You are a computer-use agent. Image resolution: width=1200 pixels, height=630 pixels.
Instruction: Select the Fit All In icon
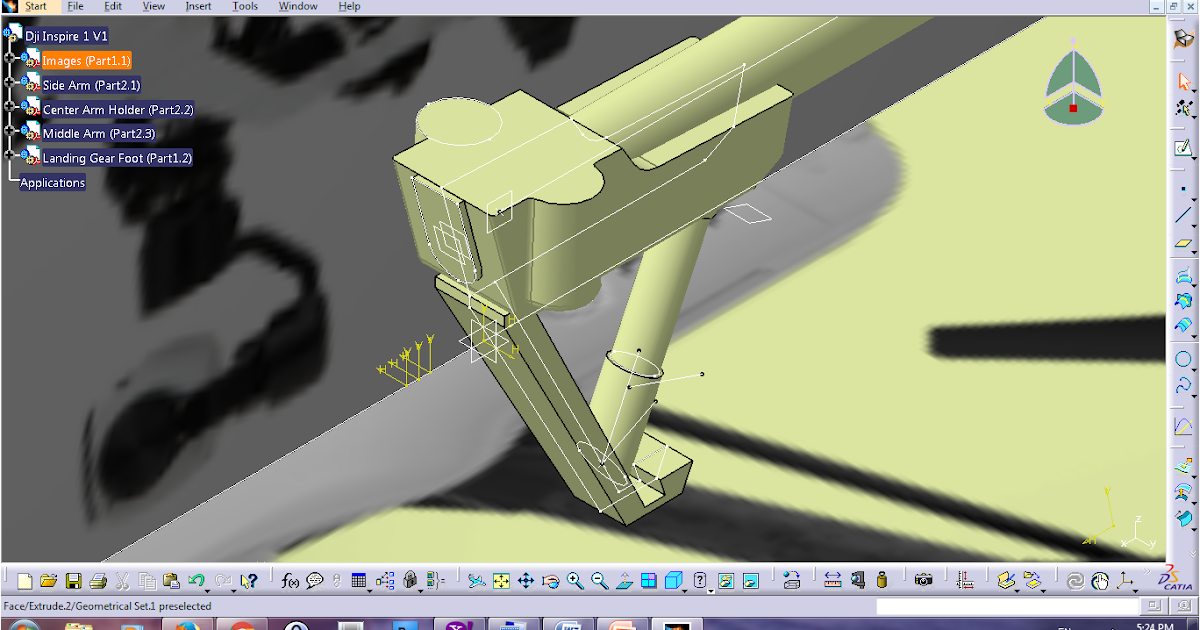point(500,578)
